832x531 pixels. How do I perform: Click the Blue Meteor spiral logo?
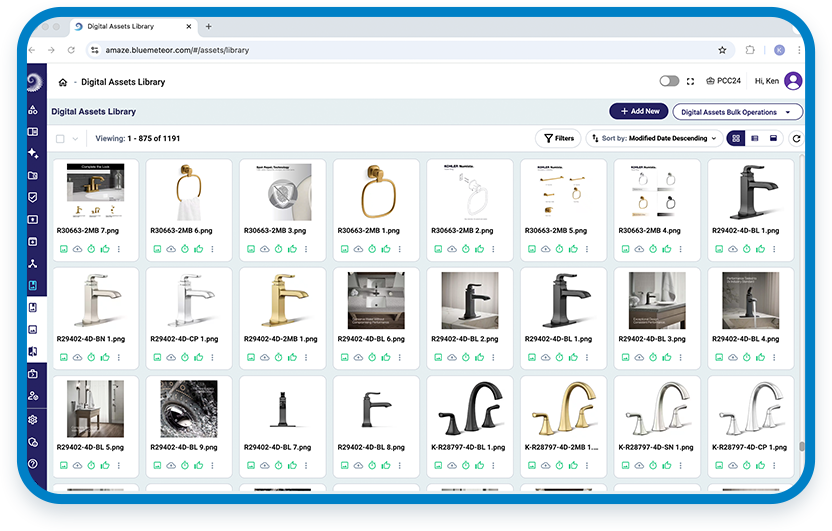[34, 82]
